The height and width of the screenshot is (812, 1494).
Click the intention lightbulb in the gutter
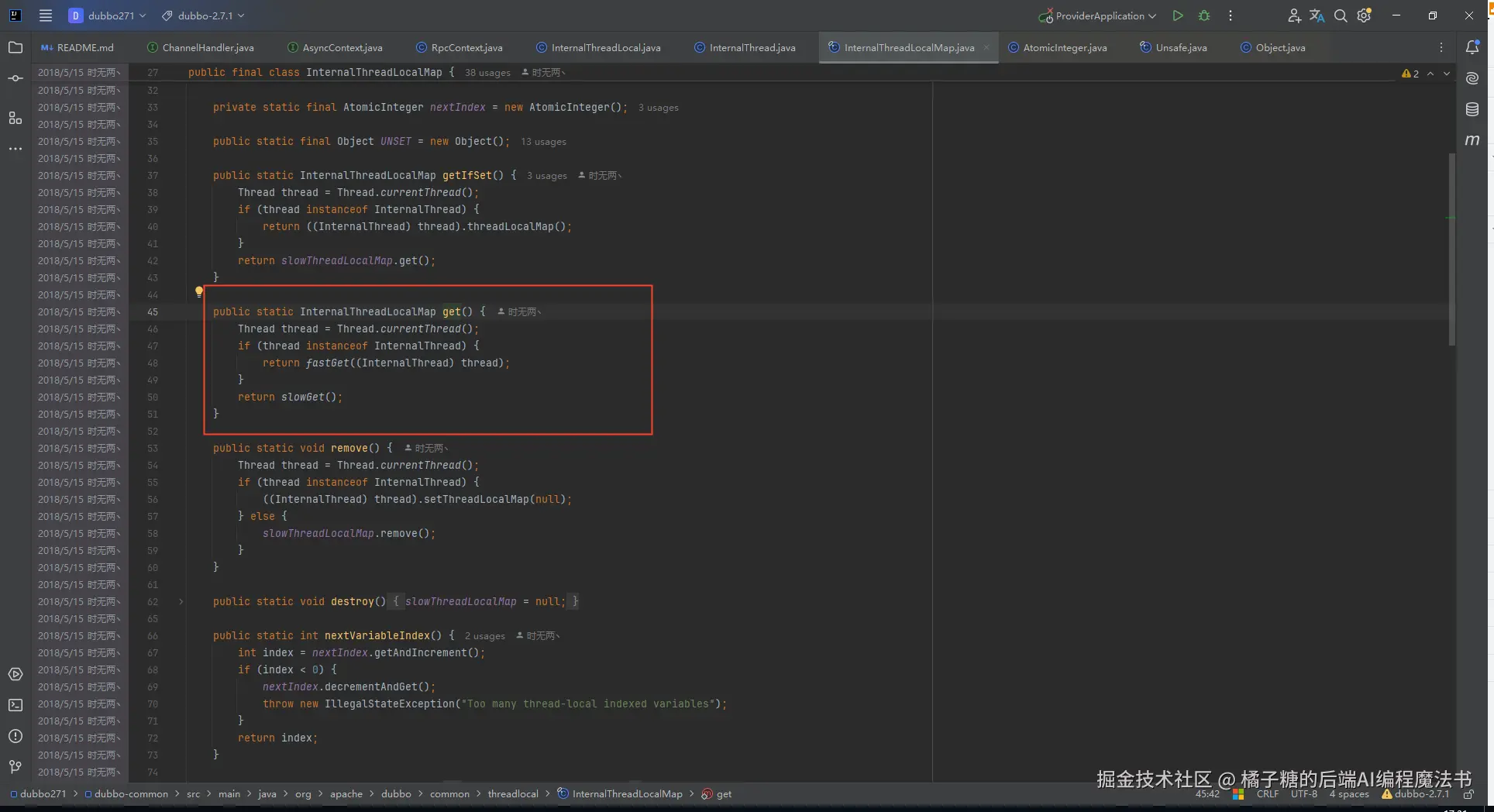(198, 292)
